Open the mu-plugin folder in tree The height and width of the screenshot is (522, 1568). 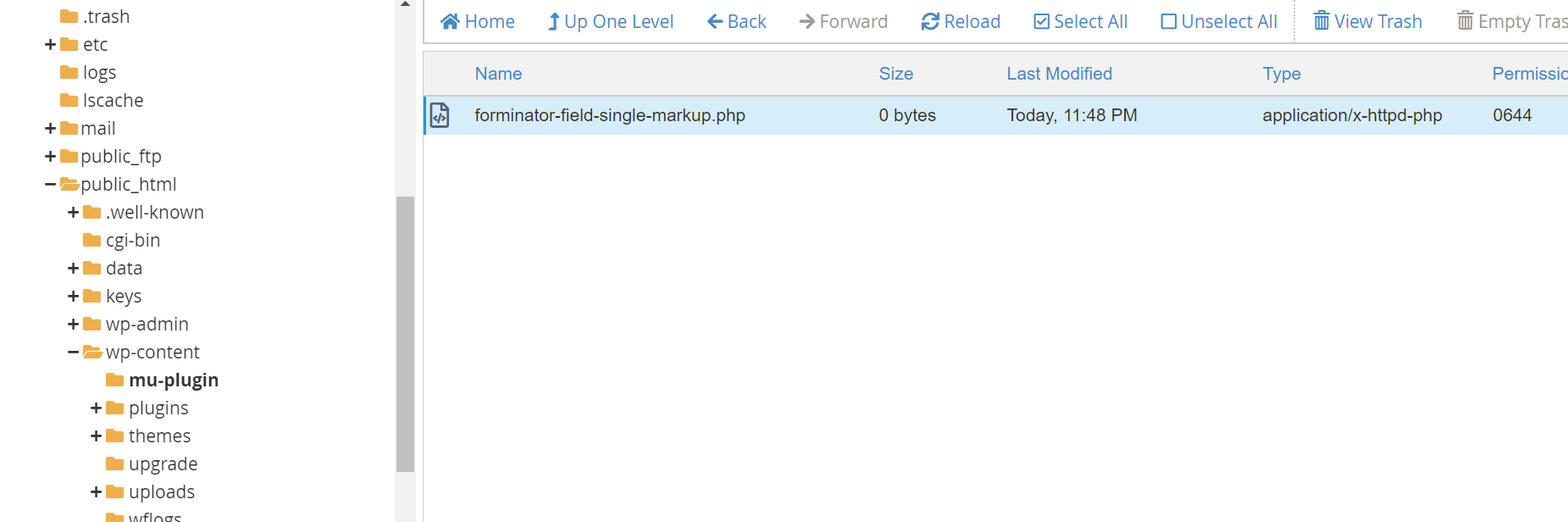click(174, 380)
